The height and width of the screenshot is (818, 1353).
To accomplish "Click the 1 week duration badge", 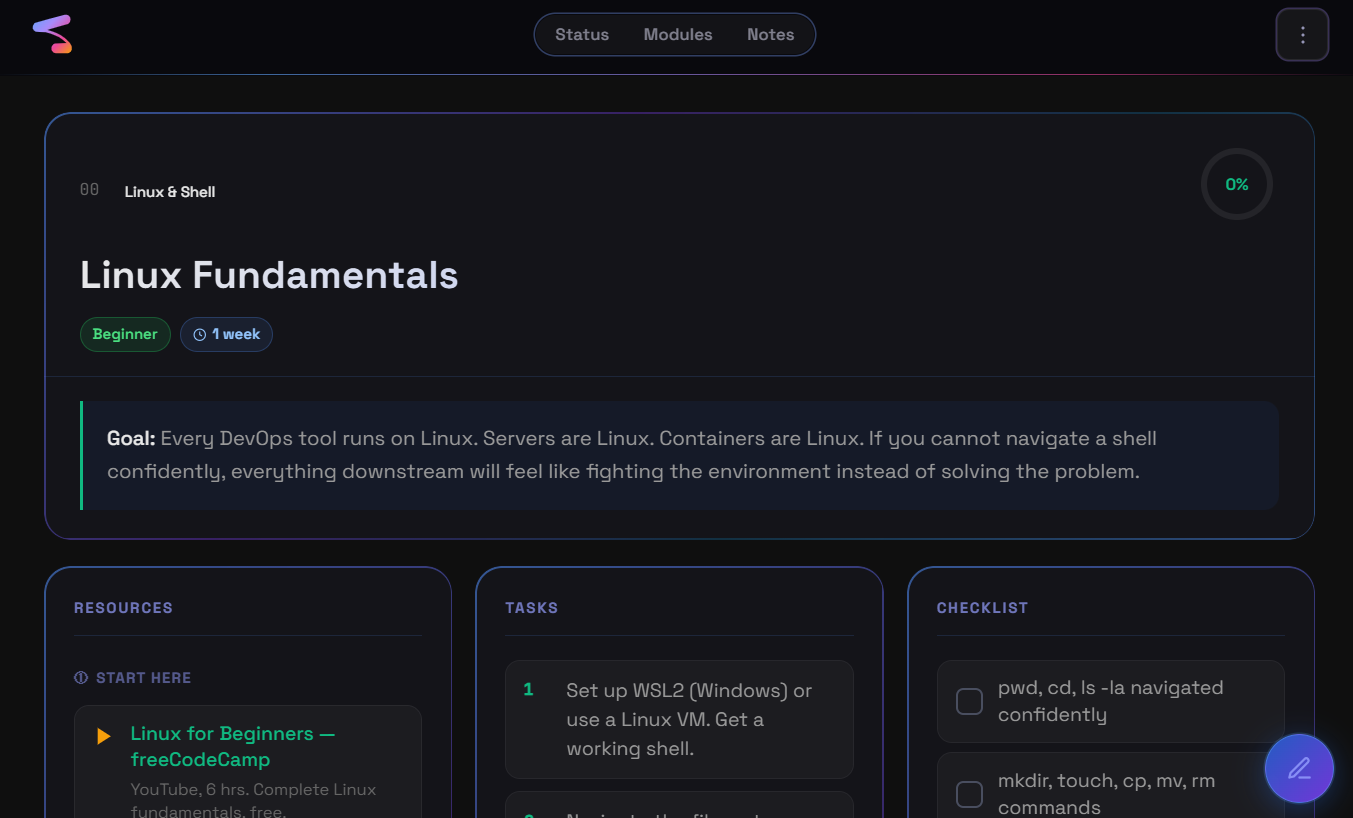I will (x=226, y=335).
